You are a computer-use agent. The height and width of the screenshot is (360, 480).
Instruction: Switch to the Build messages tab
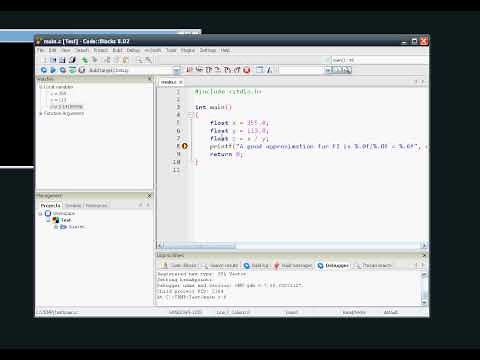coord(293,265)
